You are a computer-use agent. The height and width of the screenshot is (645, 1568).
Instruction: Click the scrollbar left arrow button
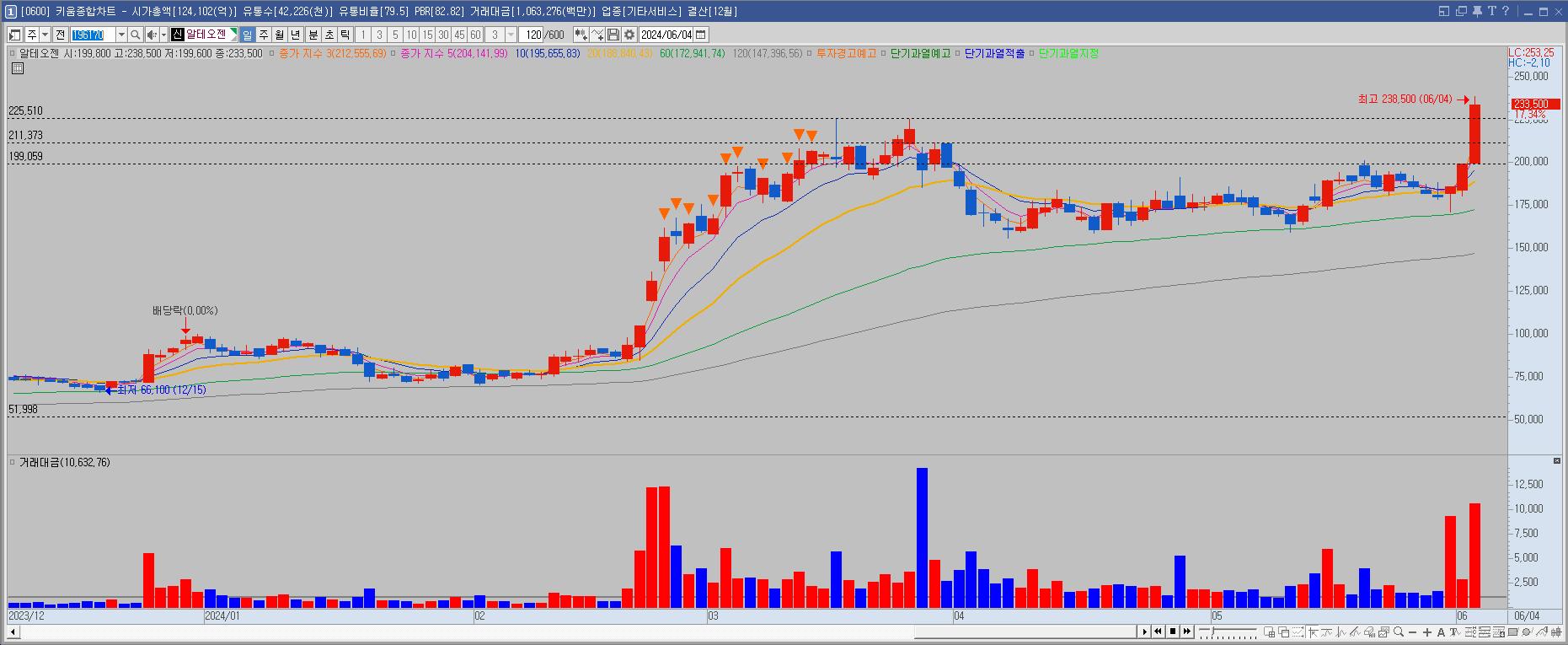pyautogui.click(x=13, y=632)
